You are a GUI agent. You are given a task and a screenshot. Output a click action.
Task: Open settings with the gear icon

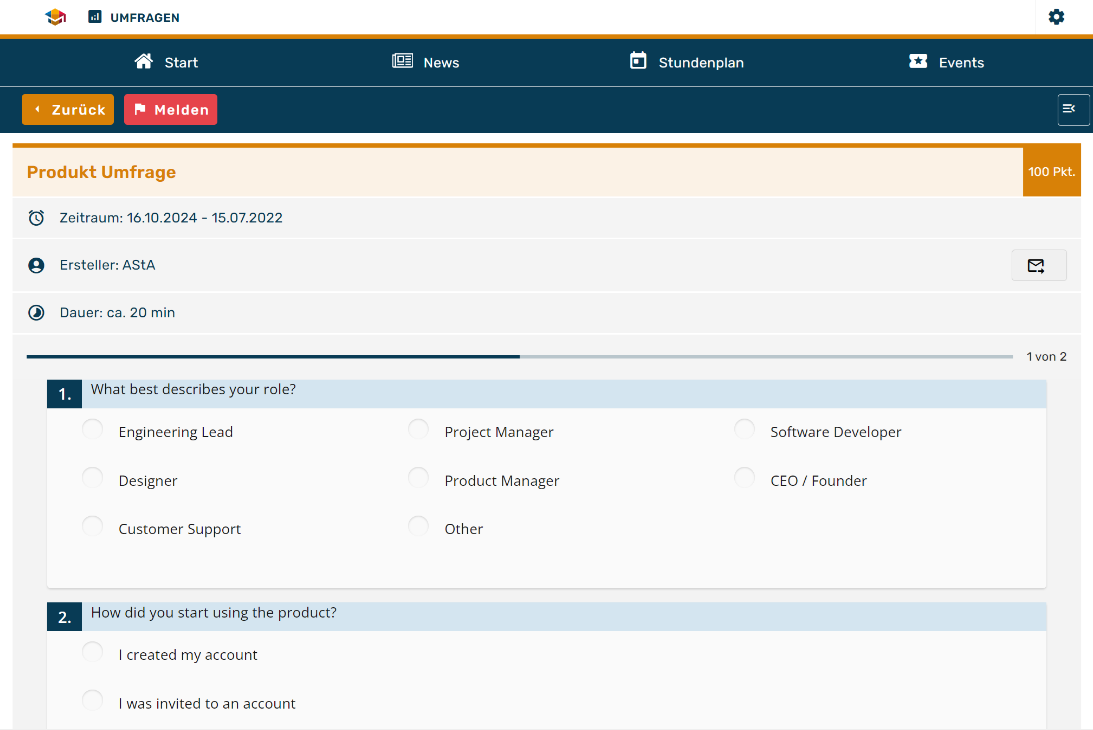(1056, 17)
